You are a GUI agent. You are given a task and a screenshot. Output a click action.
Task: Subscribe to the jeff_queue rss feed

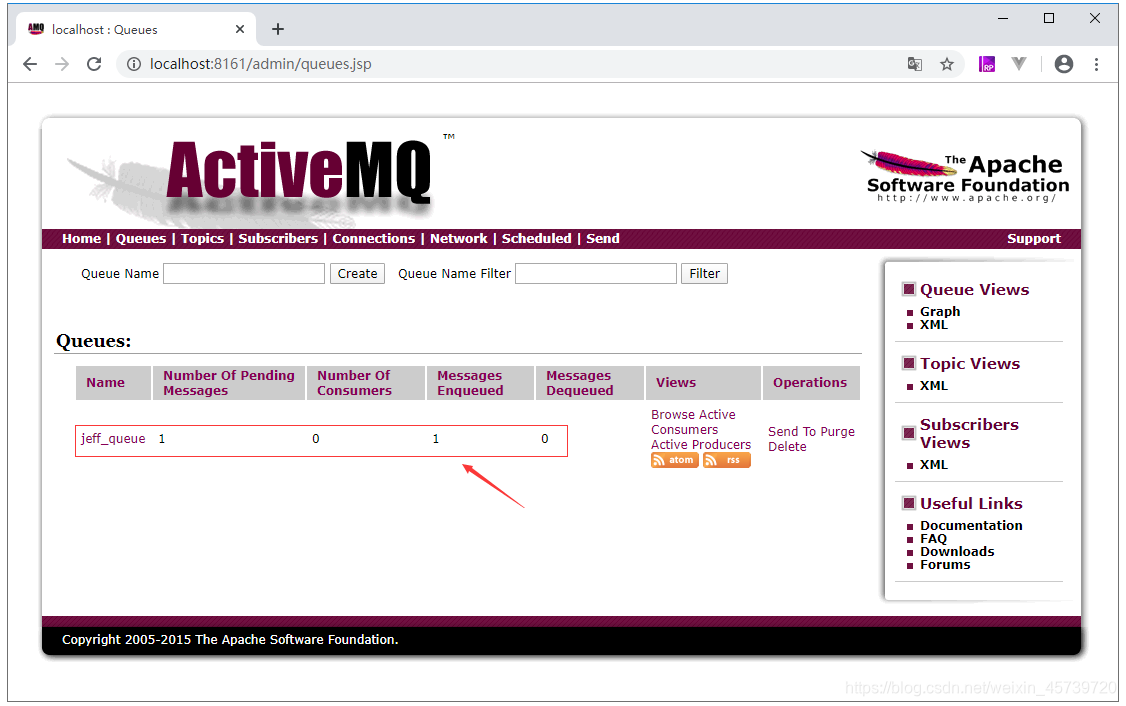pyautogui.click(x=727, y=460)
